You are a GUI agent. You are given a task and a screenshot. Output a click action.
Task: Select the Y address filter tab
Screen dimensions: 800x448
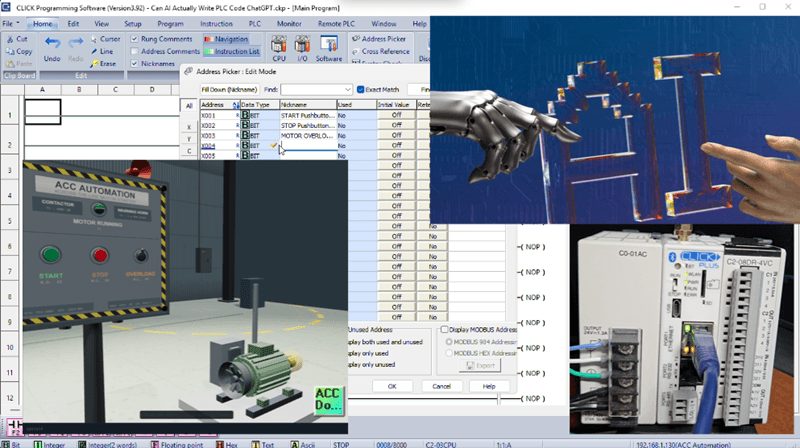189,139
